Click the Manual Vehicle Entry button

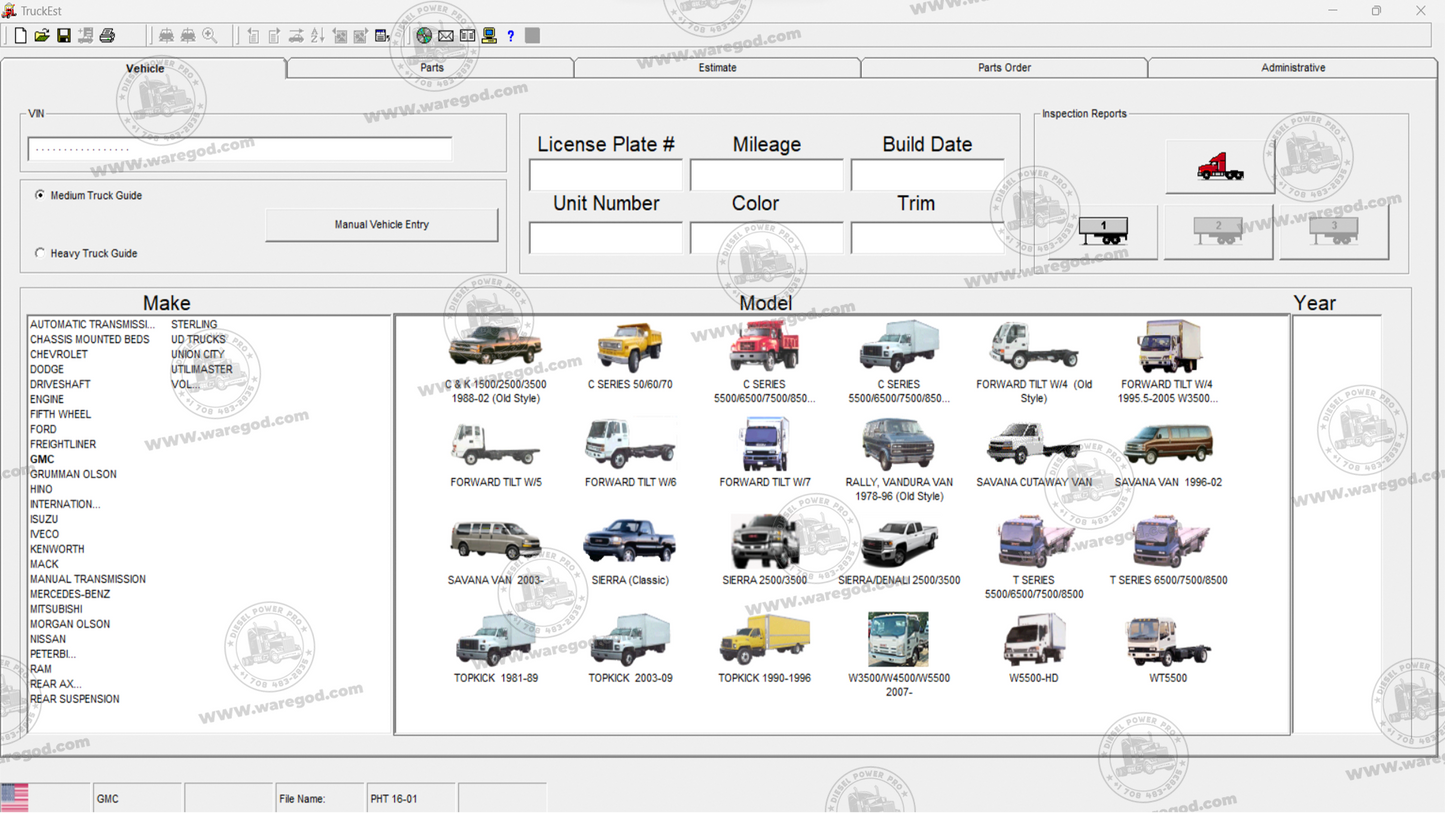[x=381, y=224]
